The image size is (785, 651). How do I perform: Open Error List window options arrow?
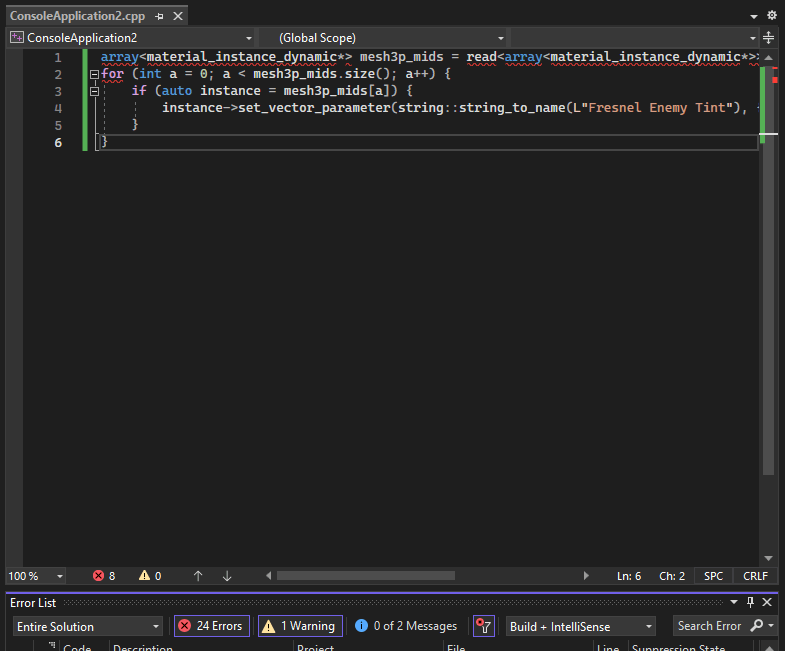[x=734, y=602]
